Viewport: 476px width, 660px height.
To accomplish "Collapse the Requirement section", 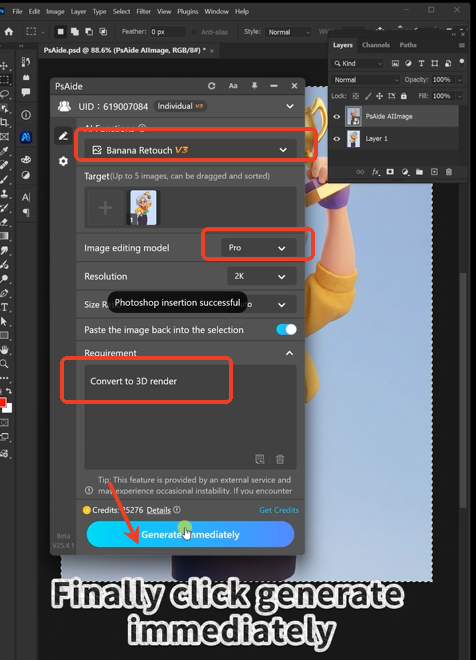I will [290, 353].
